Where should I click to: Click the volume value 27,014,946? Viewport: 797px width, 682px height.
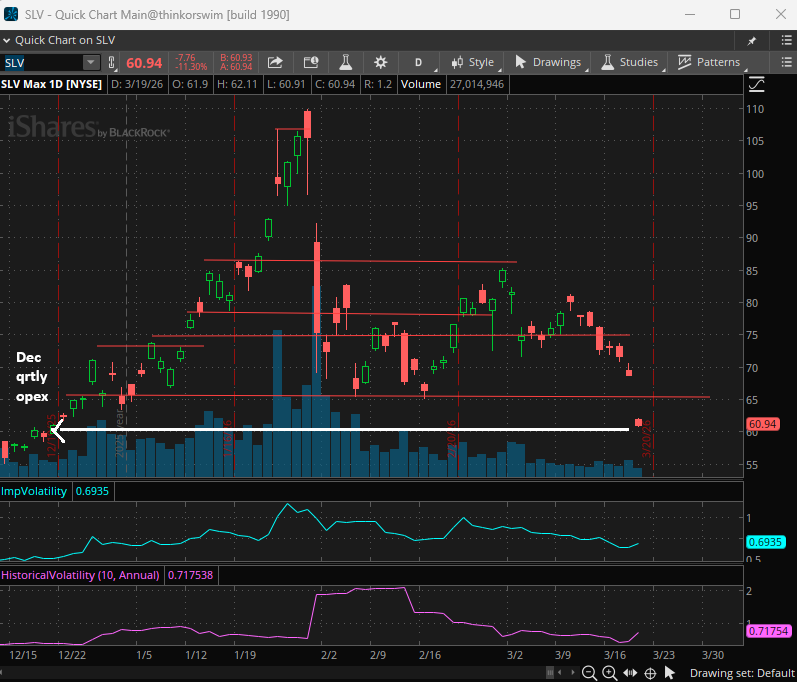tap(477, 84)
